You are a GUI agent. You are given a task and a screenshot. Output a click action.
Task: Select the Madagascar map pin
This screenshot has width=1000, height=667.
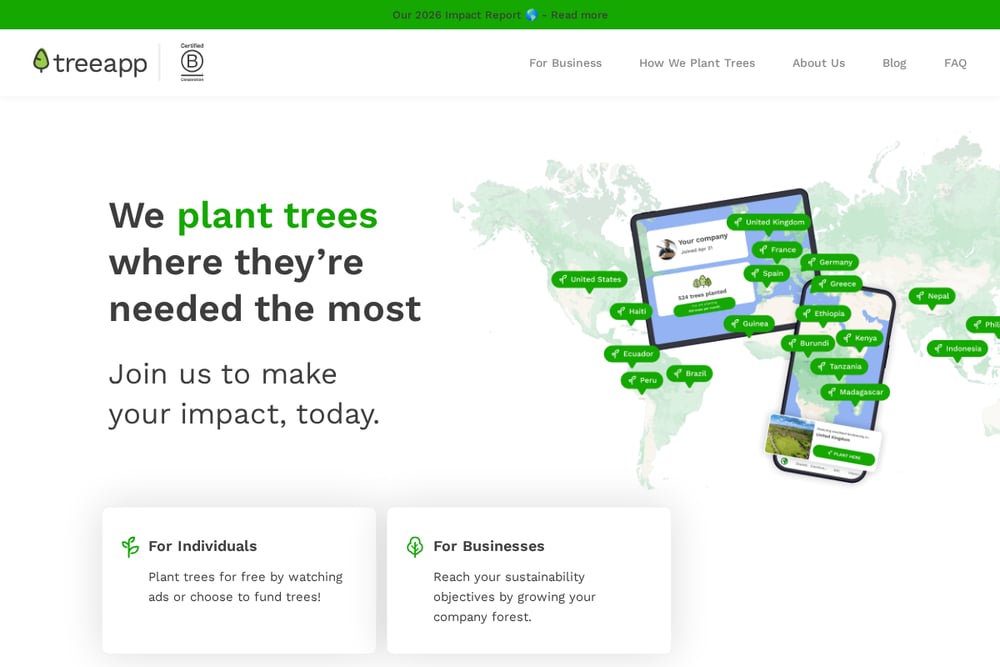(855, 392)
